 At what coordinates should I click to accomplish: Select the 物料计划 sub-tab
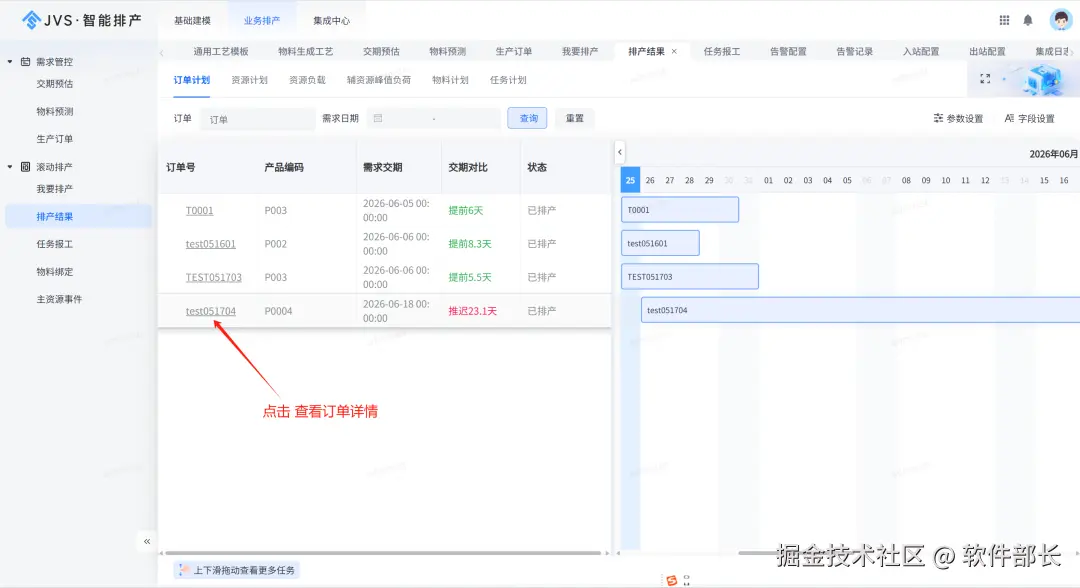coord(450,80)
